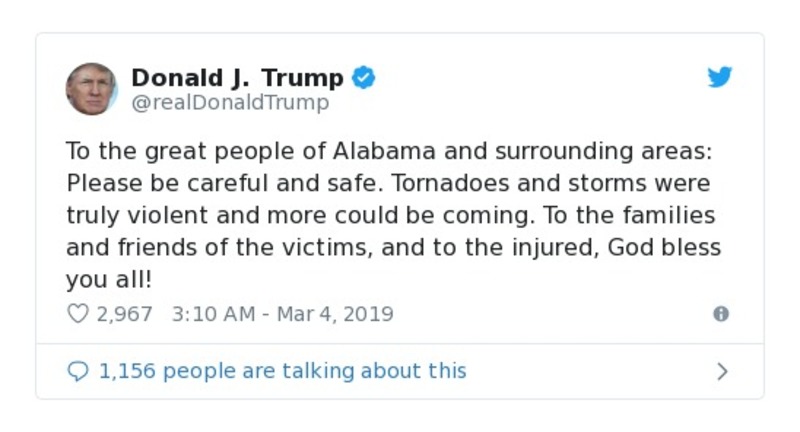Click the Donald J. Trump display name
The width and height of the screenshot is (800, 432).
click(237, 78)
